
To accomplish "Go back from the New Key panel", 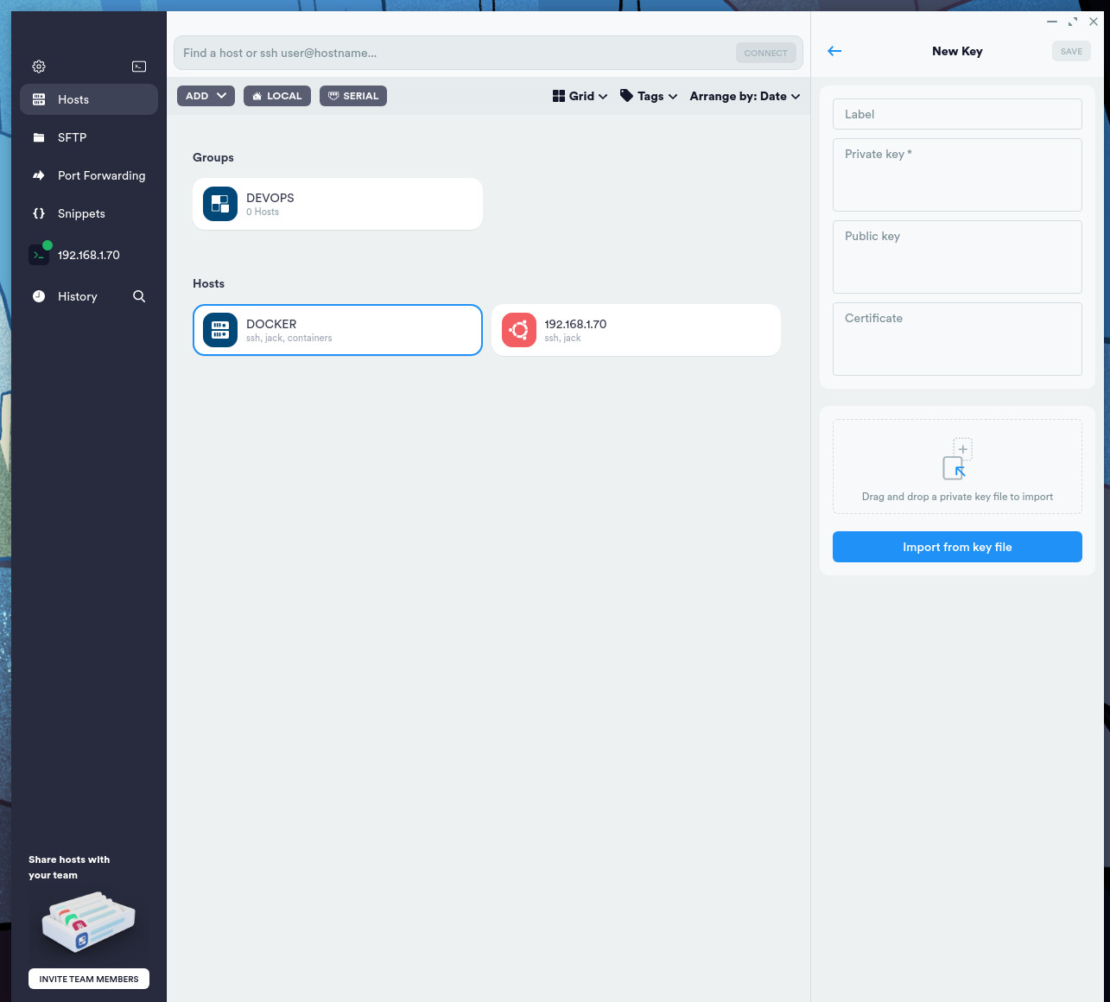I will tap(834, 51).
